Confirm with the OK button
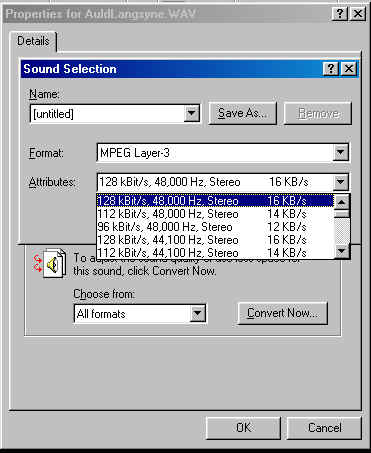Image resolution: width=371 pixels, height=453 pixels. point(243,428)
